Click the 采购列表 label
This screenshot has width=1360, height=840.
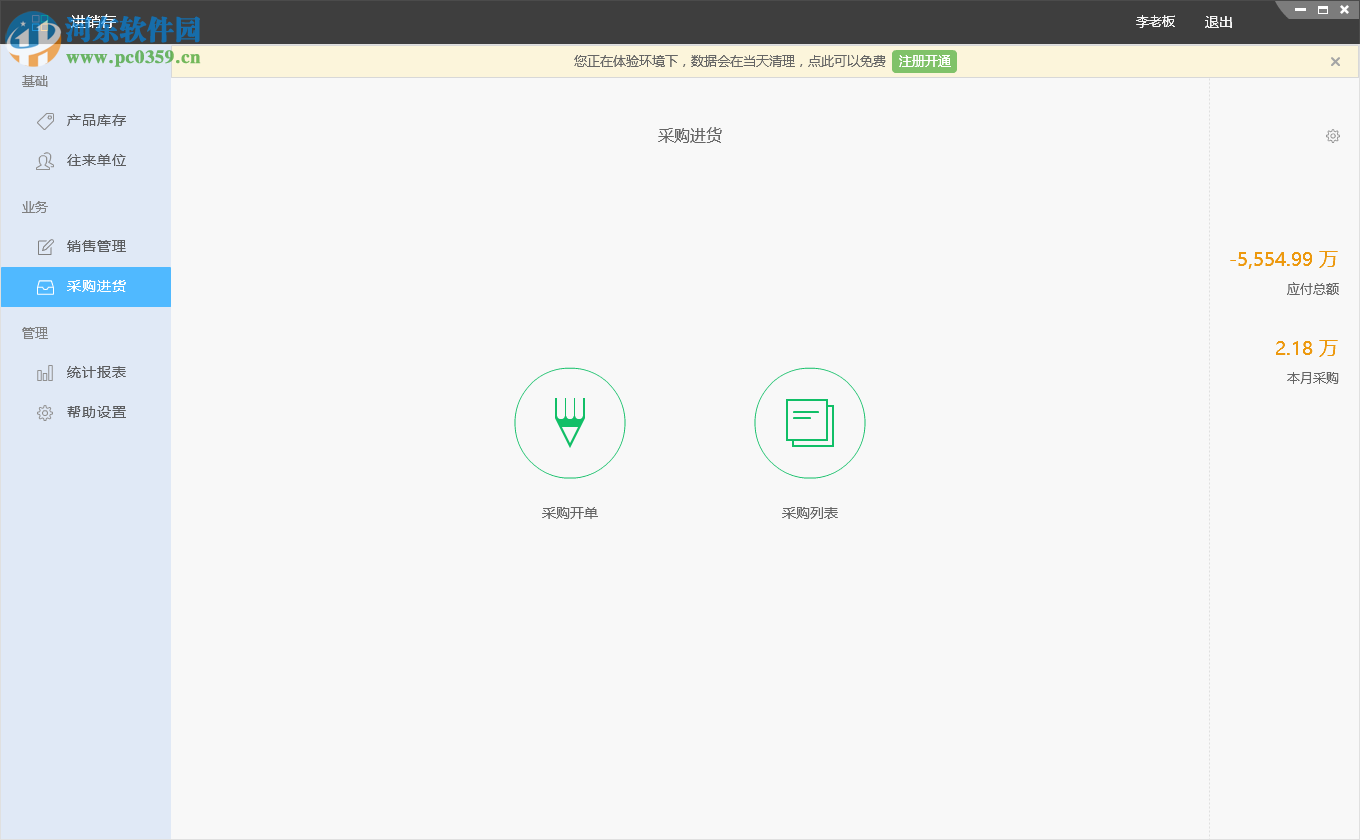[810, 513]
